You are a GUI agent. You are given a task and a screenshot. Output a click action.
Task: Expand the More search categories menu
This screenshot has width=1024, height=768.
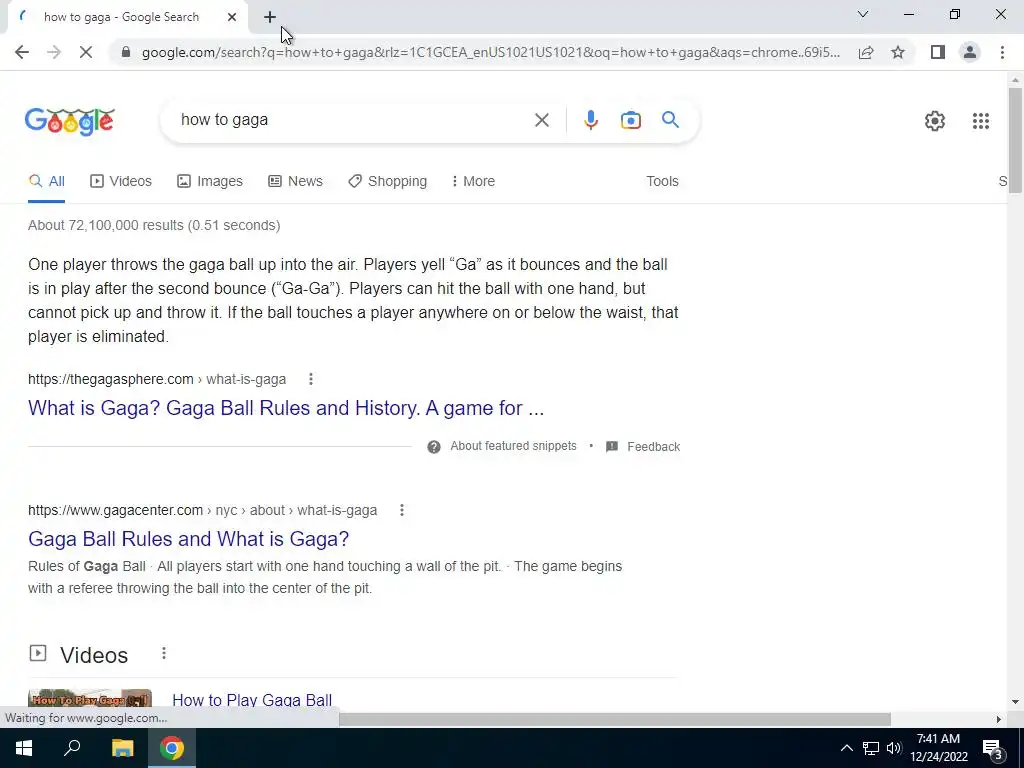coord(473,182)
